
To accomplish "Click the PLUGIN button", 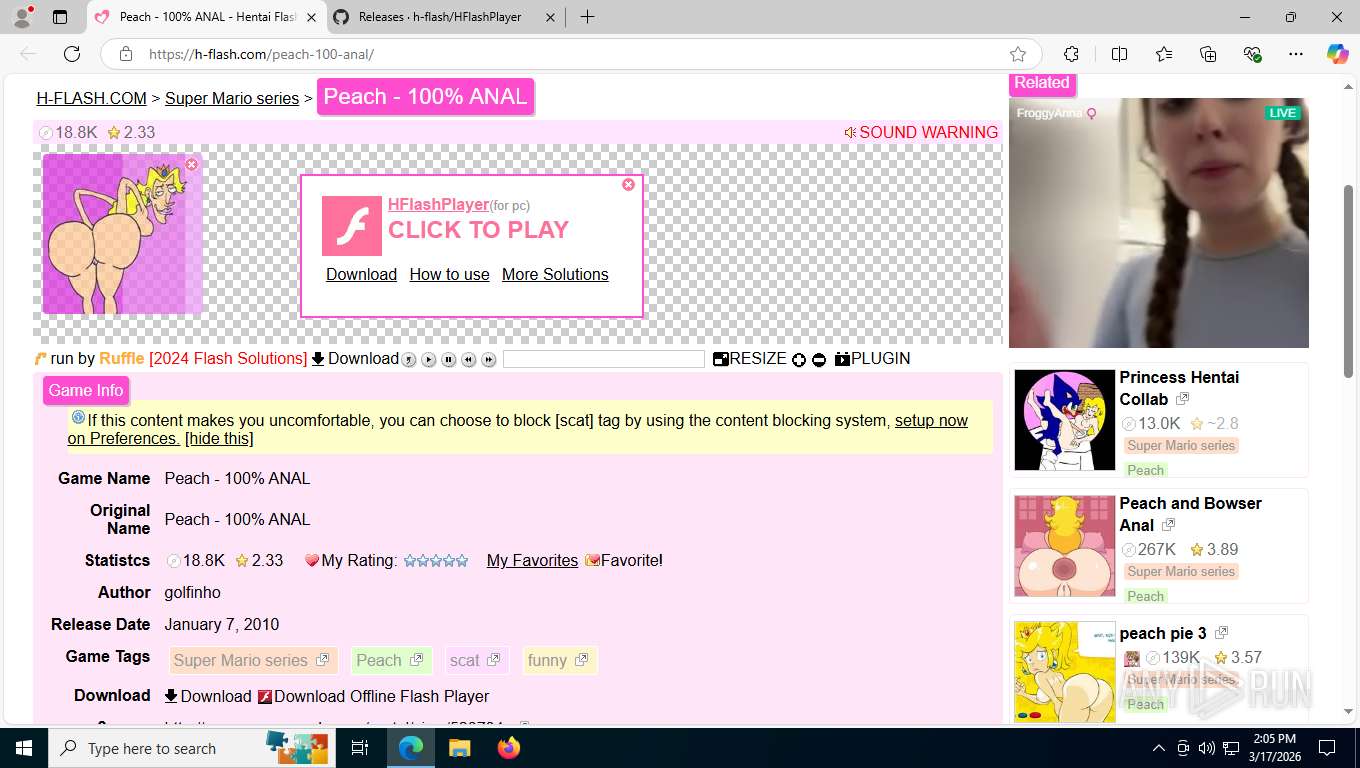I will coord(872,358).
